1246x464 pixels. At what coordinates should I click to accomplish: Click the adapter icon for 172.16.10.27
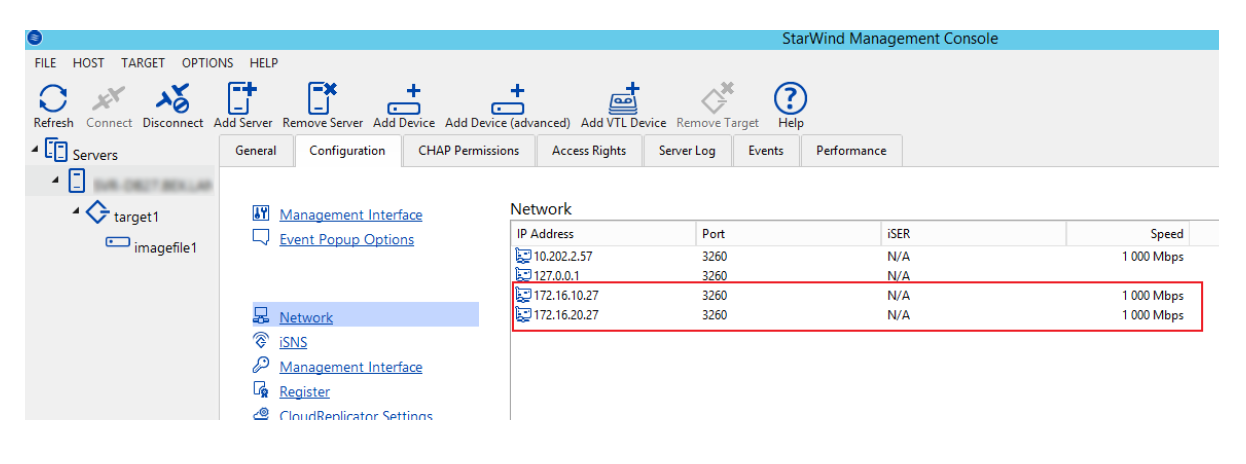(x=523, y=295)
